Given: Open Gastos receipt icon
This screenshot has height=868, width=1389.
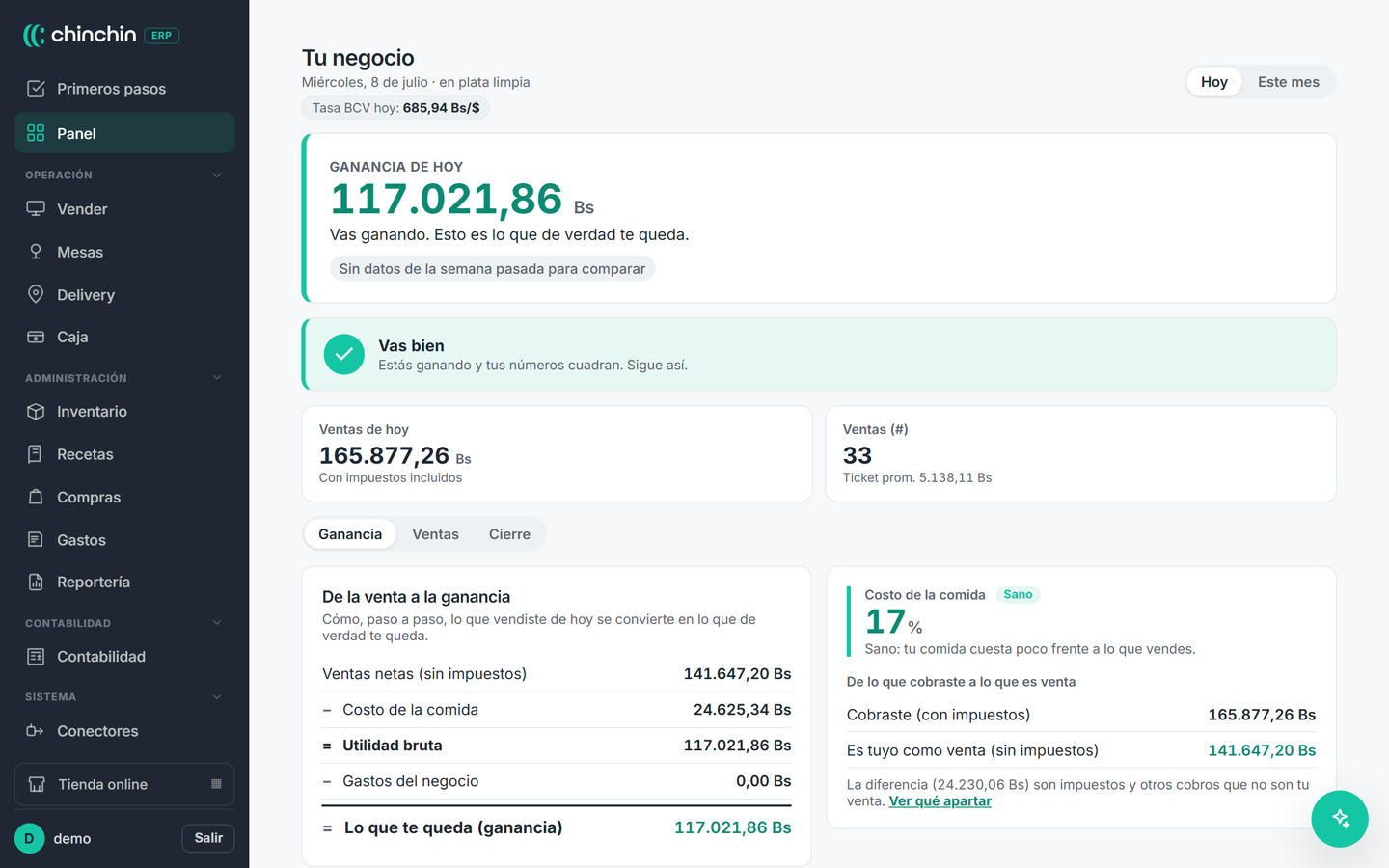Looking at the screenshot, I should (x=36, y=540).
